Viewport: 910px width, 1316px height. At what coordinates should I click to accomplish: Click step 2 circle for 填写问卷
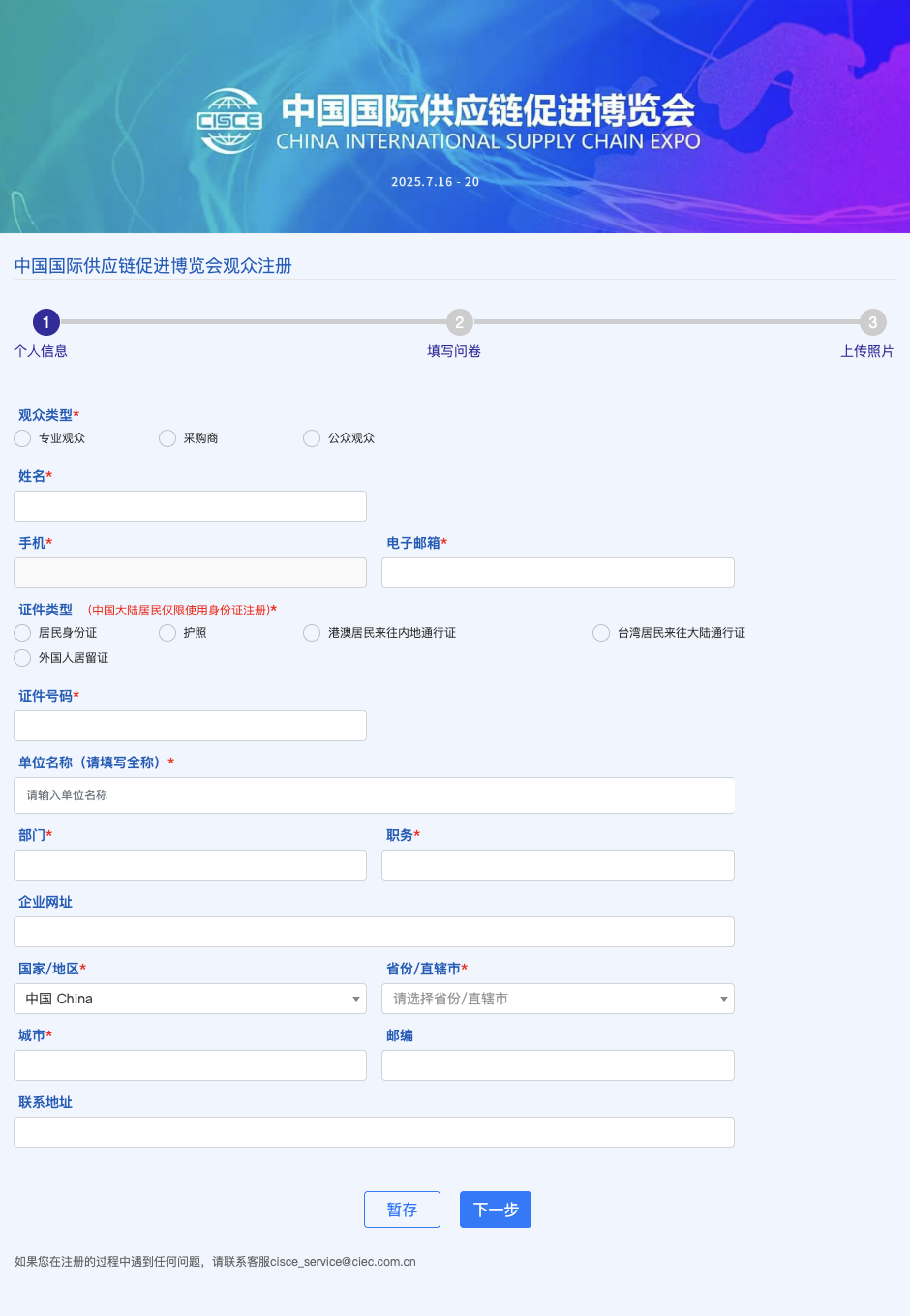pyautogui.click(x=459, y=322)
